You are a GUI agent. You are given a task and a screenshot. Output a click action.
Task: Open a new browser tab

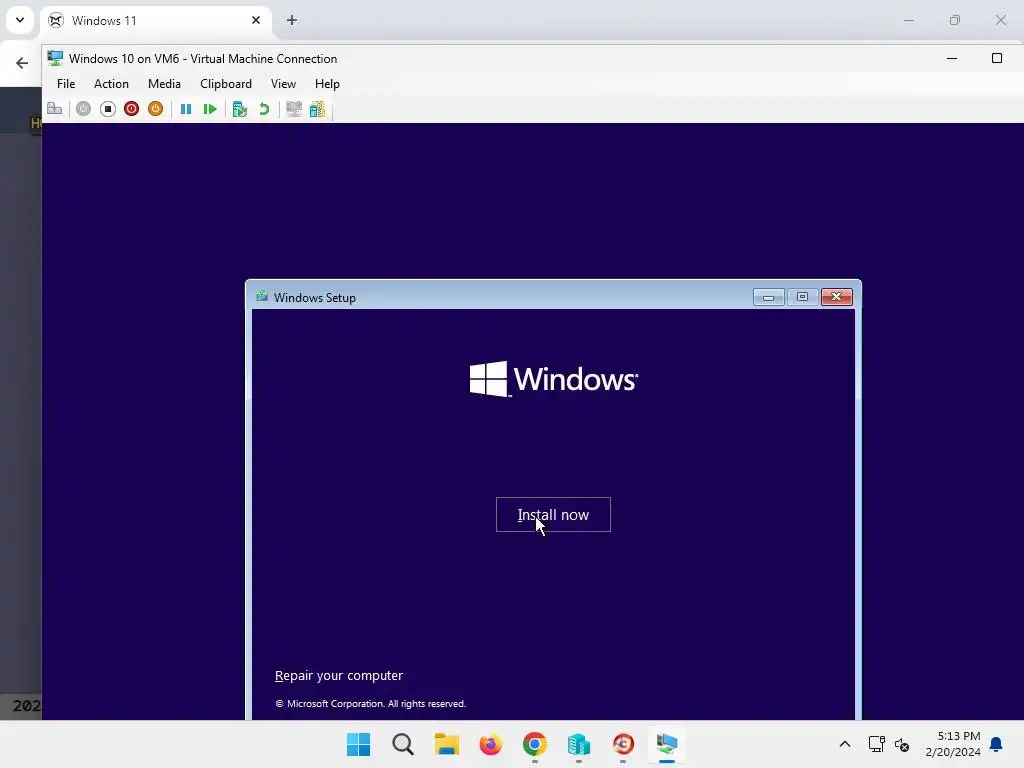[x=292, y=20]
